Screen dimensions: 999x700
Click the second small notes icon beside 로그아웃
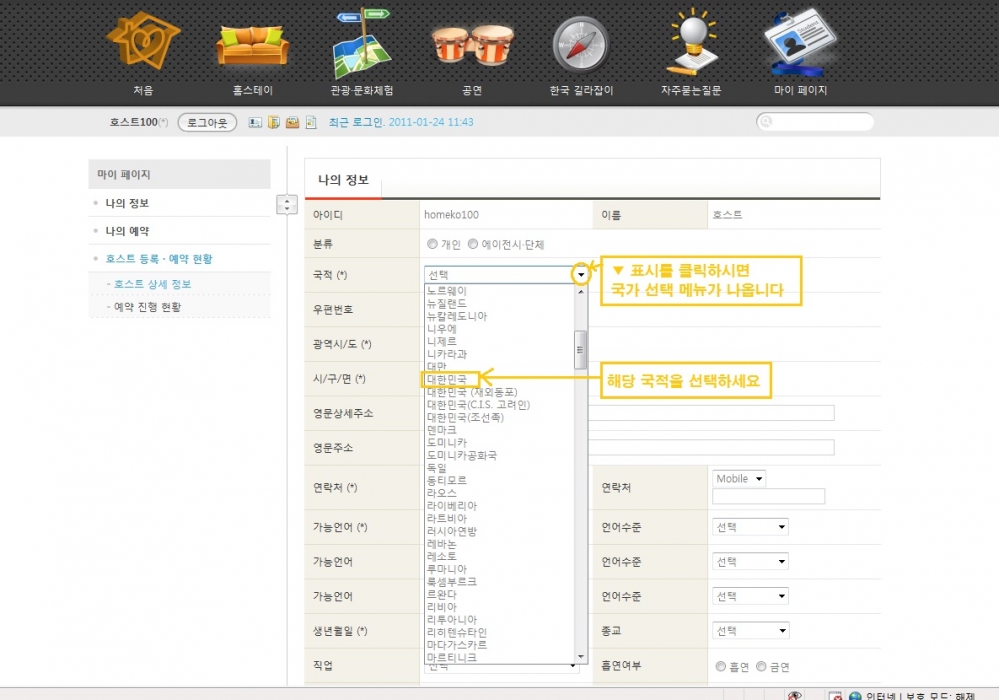[x=274, y=122]
